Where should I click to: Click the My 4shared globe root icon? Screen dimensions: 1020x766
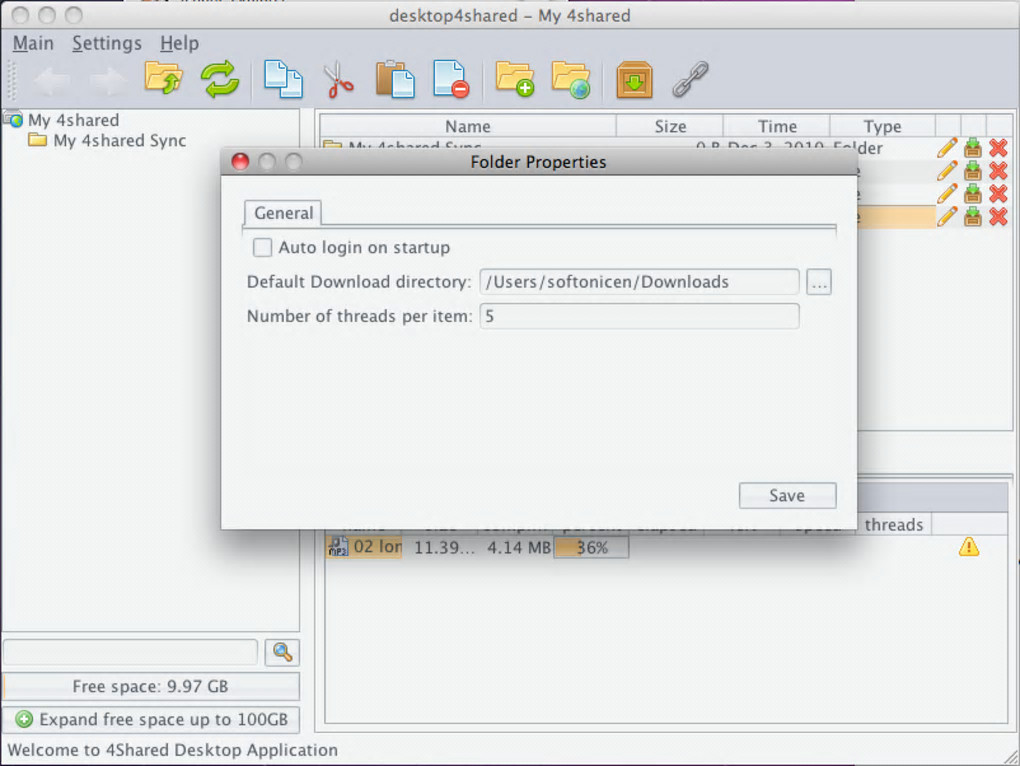[13, 119]
